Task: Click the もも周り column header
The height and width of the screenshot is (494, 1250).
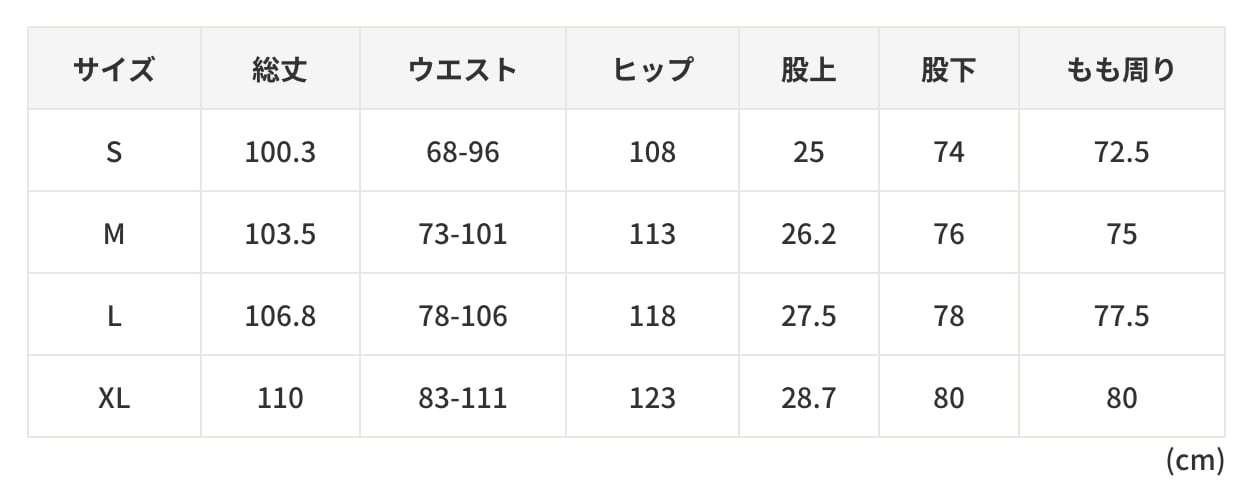Action: point(1122,69)
